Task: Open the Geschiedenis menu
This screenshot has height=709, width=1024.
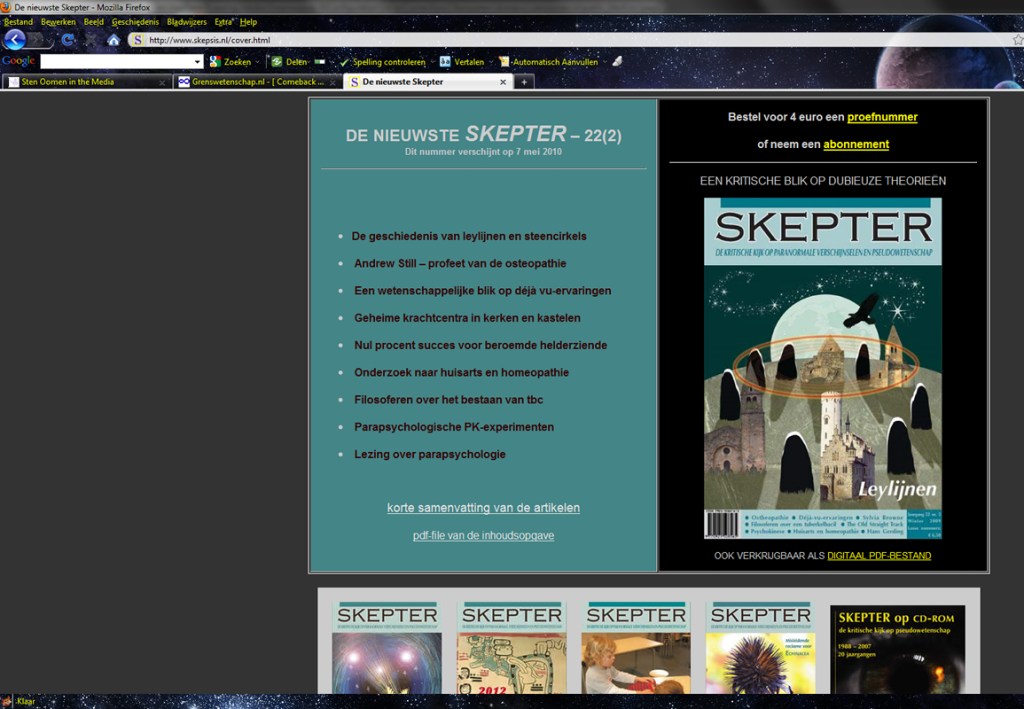Action: tap(135, 22)
